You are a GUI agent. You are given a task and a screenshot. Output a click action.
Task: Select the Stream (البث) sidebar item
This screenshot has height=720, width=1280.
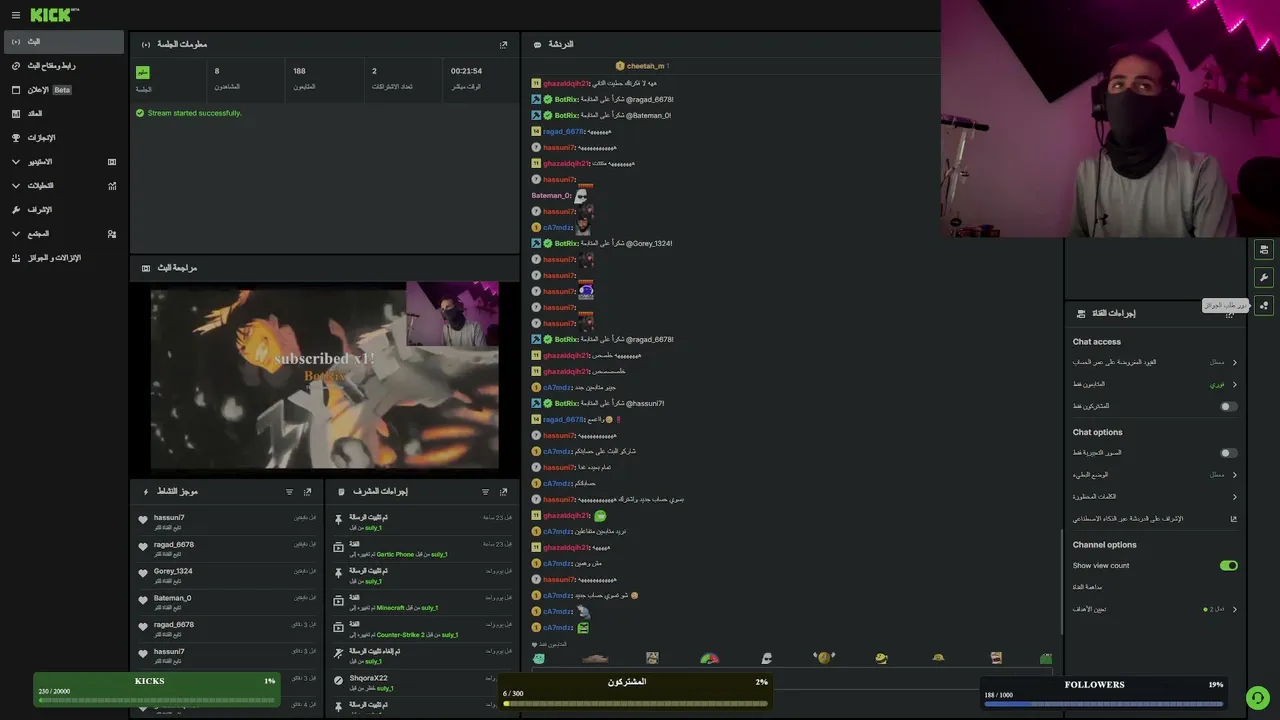[x=64, y=42]
